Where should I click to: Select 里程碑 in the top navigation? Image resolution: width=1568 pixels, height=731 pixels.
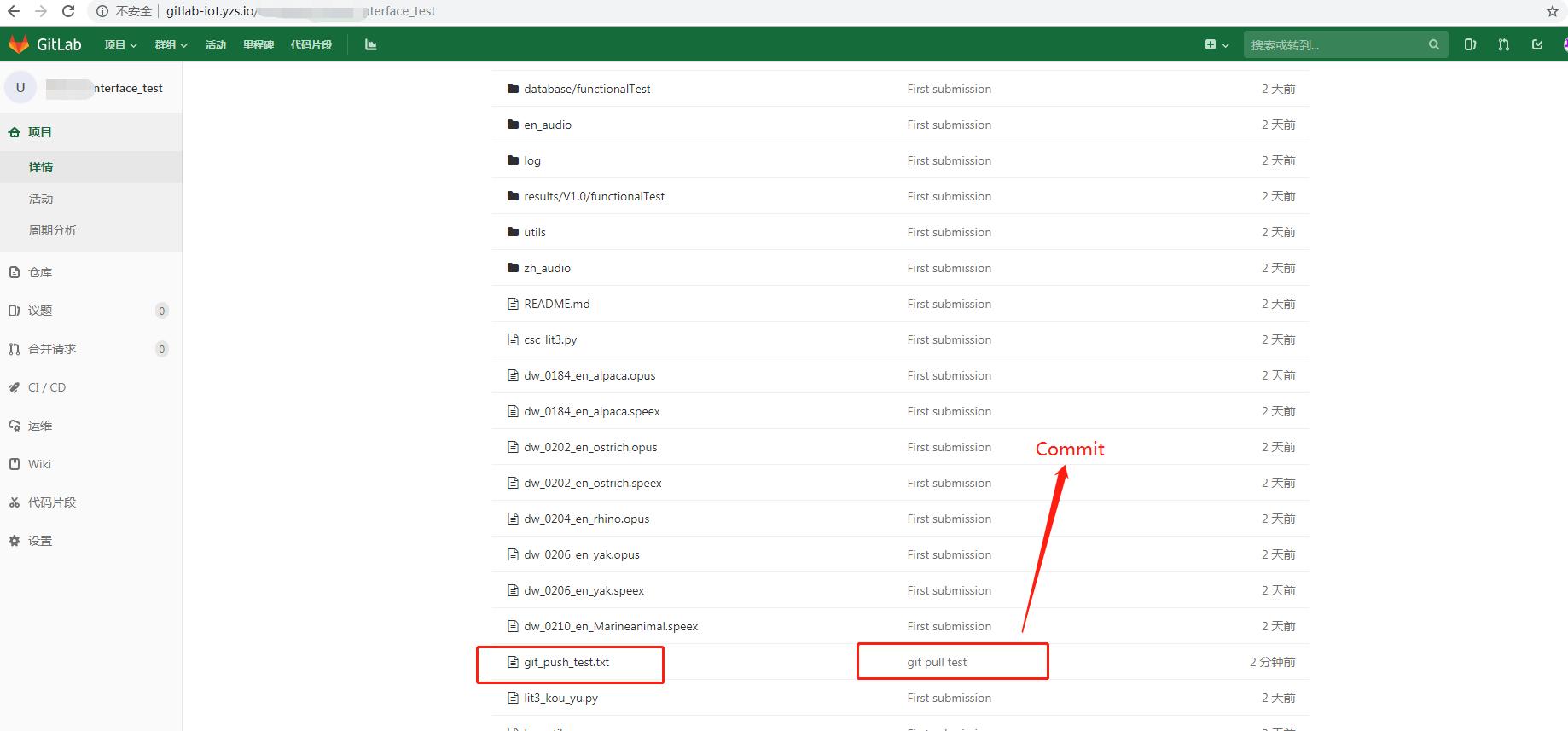(258, 44)
